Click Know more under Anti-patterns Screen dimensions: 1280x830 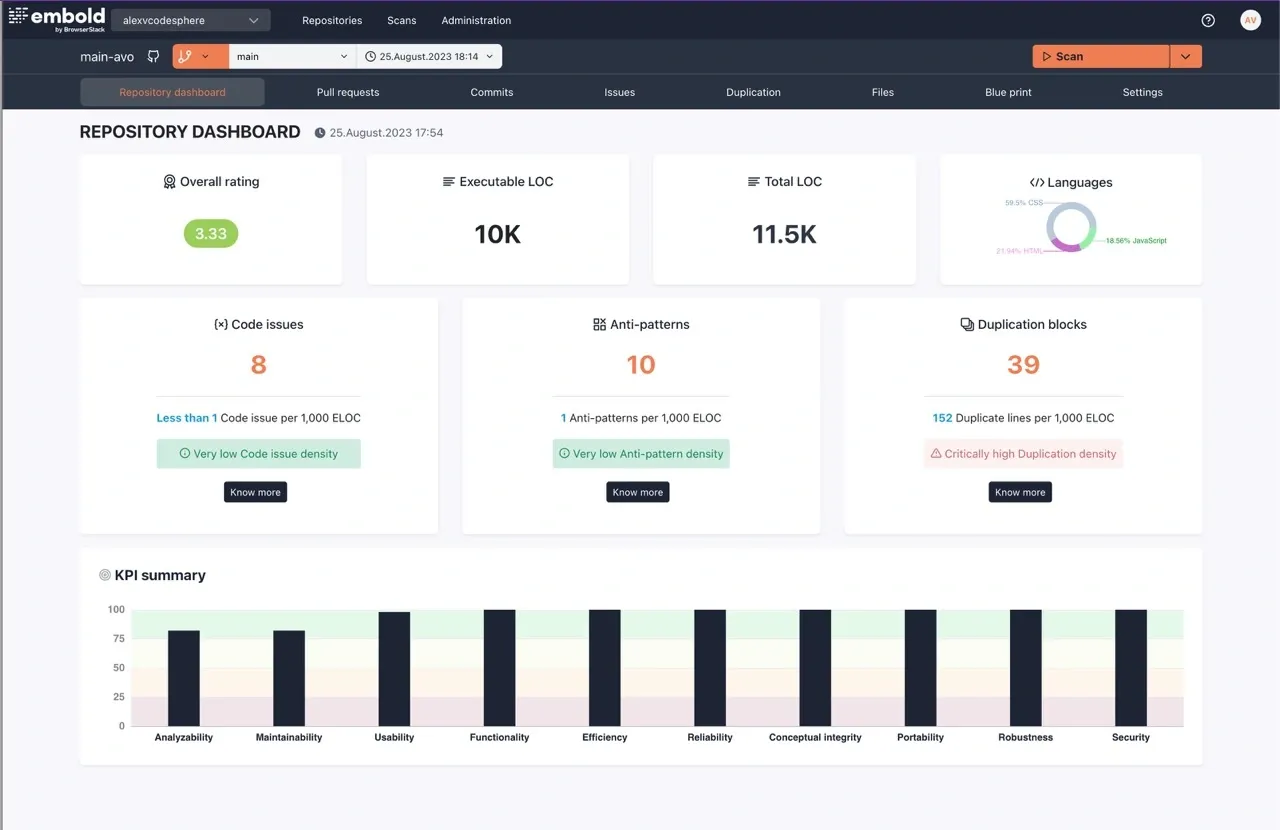click(637, 491)
